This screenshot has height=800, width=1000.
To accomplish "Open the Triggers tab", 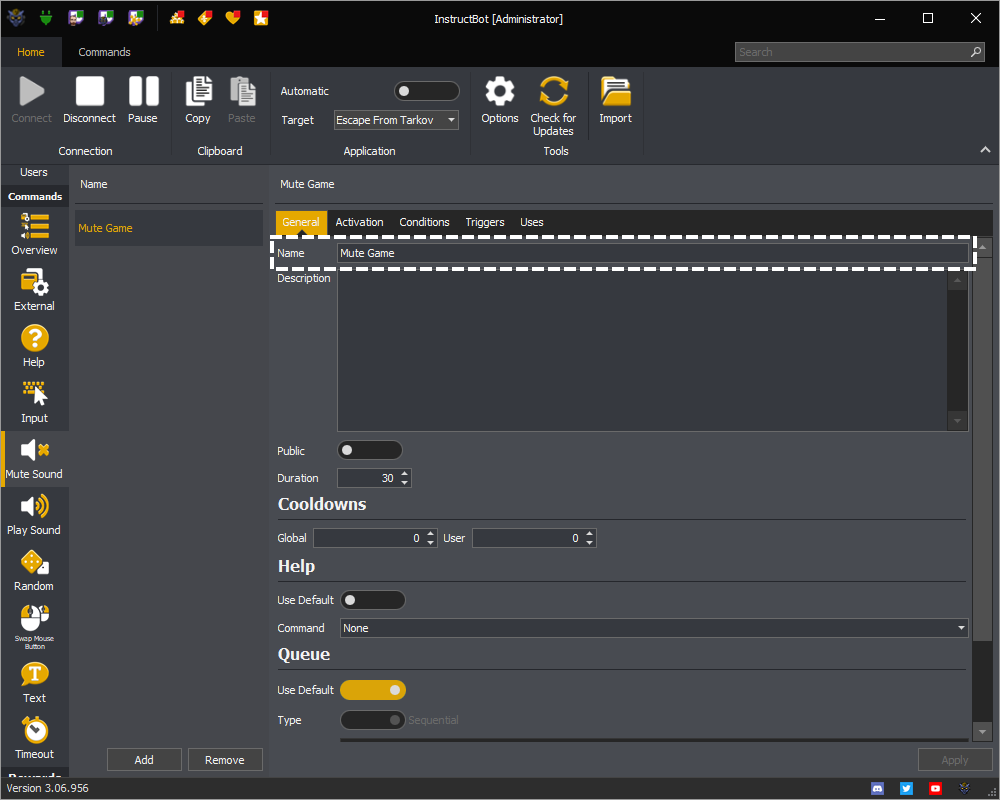I will click(x=485, y=222).
